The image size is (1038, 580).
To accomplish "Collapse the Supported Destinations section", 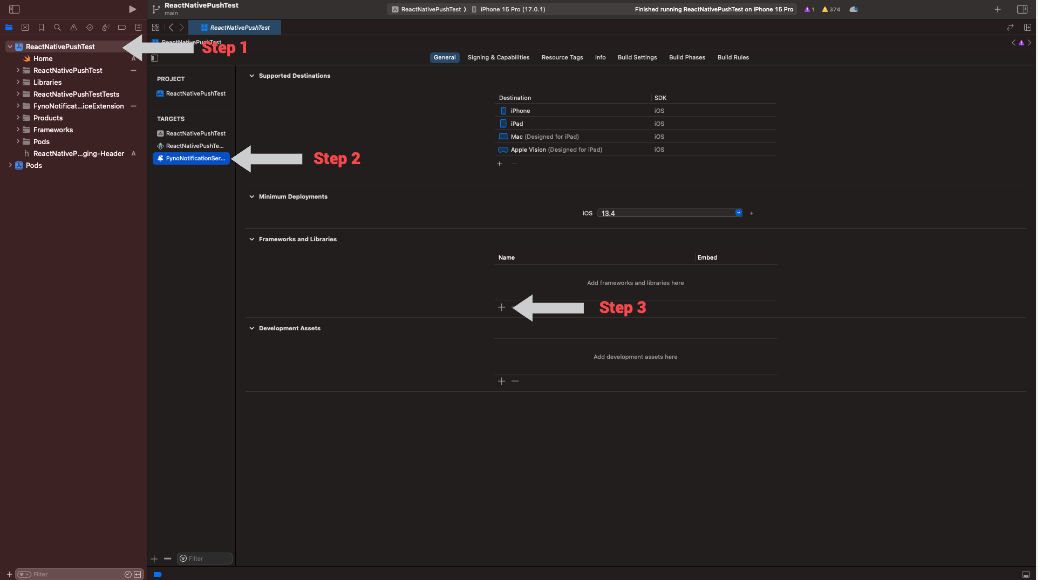I will pyautogui.click(x=252, y=76).
